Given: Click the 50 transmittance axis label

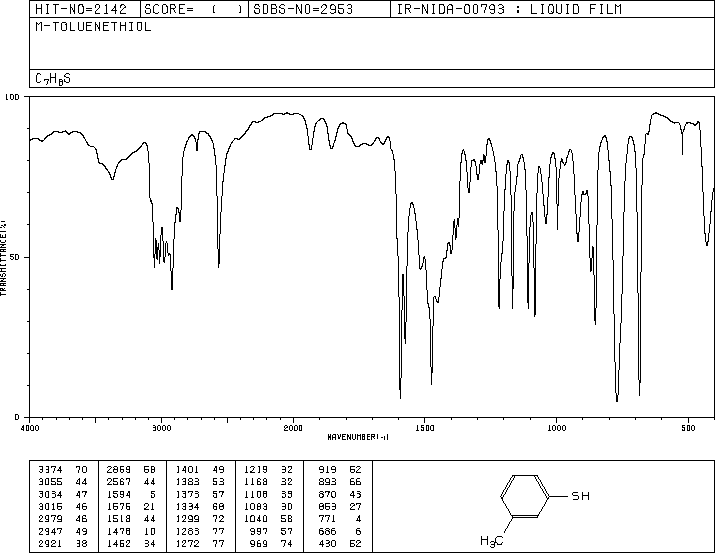Looking at the screenshot, I should (15, 257).
